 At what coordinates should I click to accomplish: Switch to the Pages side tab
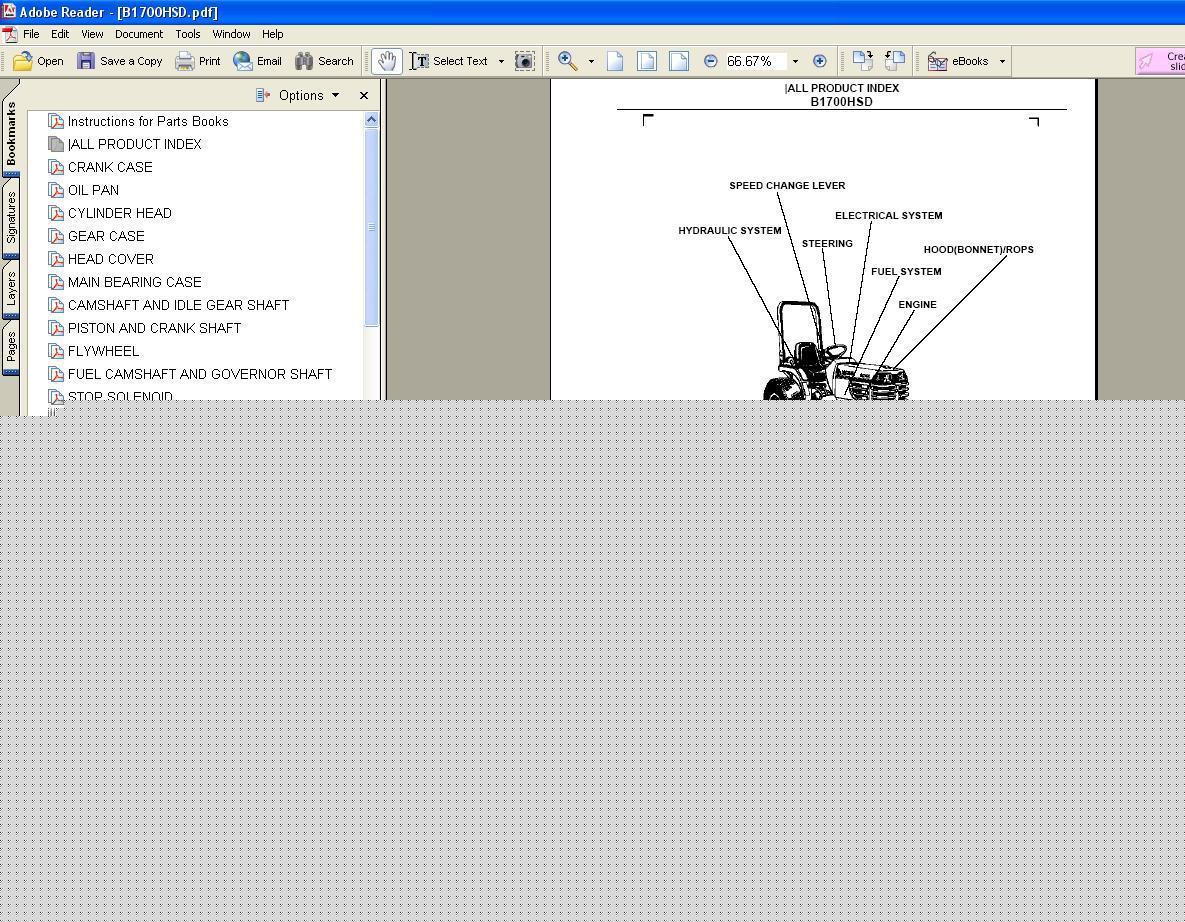pyautogui.click(x=11, y=348)
